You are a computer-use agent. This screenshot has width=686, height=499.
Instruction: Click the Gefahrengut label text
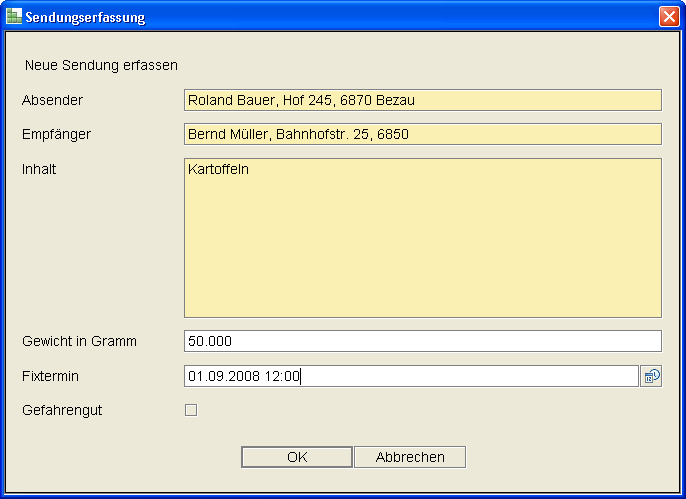(x=62, y=410)
